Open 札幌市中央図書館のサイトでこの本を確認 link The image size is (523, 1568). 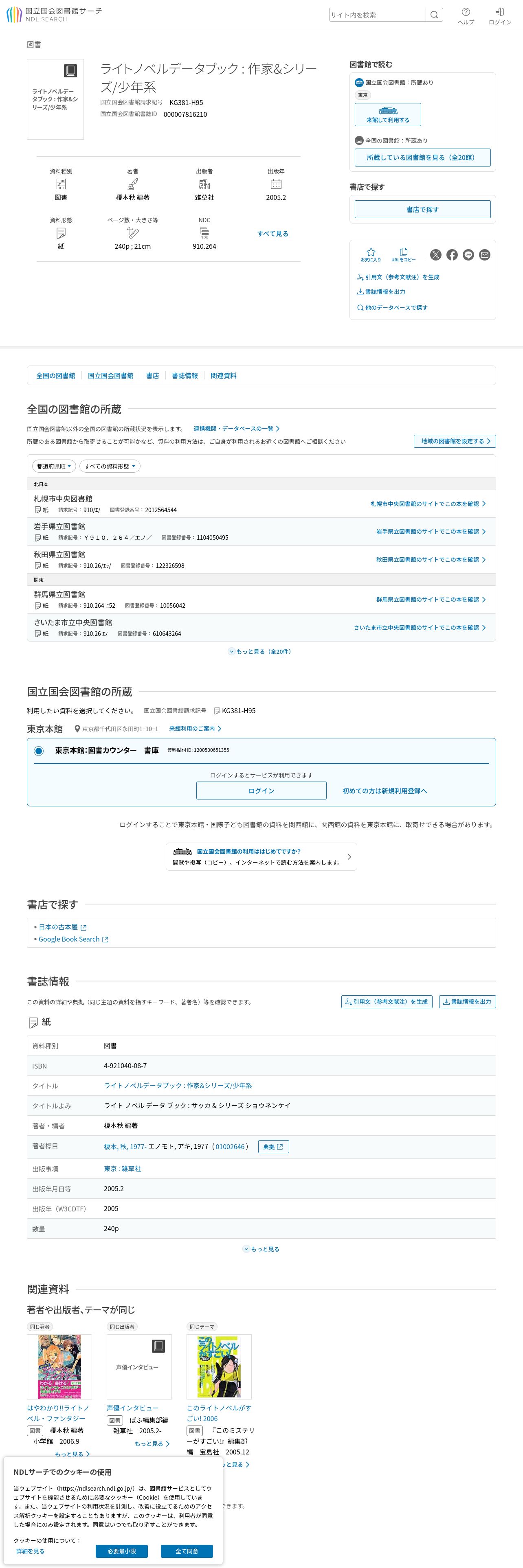(428, 504)
